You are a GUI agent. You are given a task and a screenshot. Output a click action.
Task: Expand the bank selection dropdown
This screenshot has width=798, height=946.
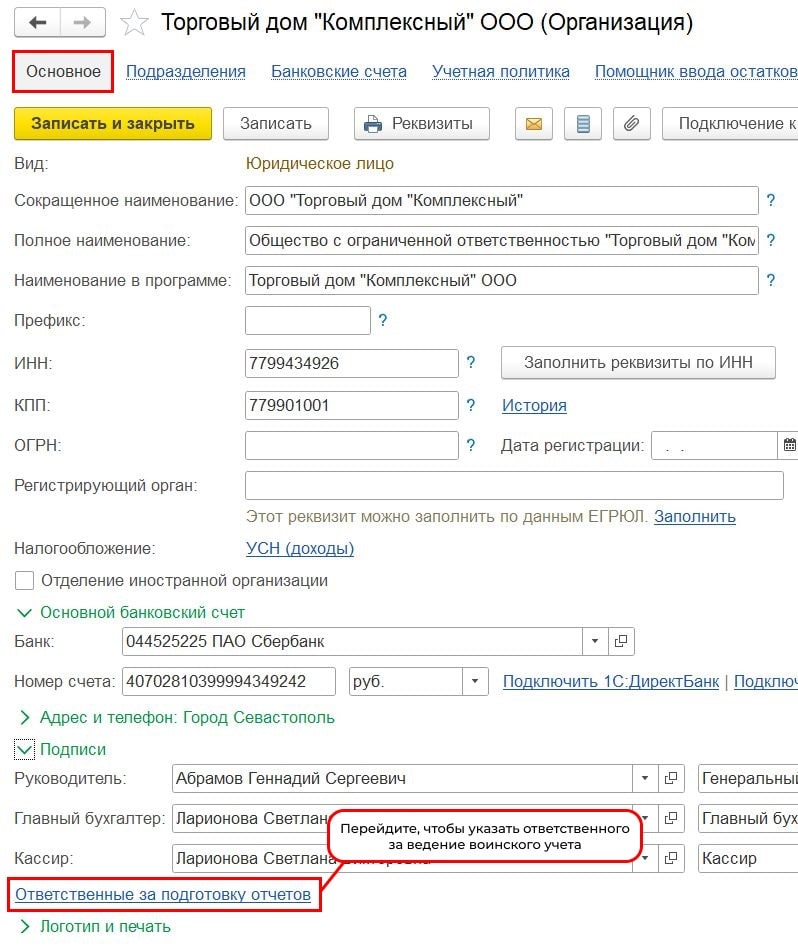pyautogui.click(x=595, y=641)
